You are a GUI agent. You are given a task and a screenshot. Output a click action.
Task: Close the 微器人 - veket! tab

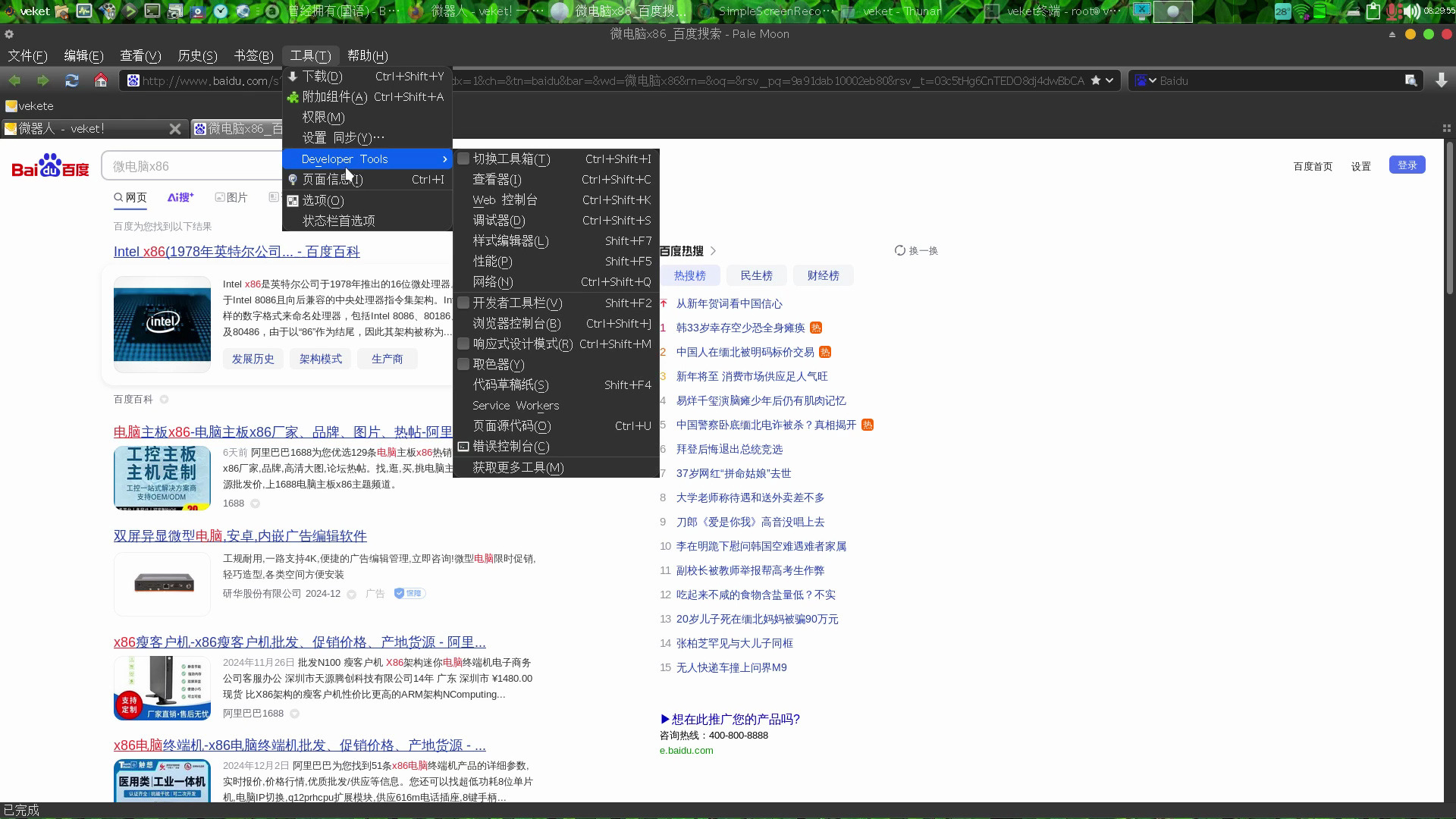(175, 129)
